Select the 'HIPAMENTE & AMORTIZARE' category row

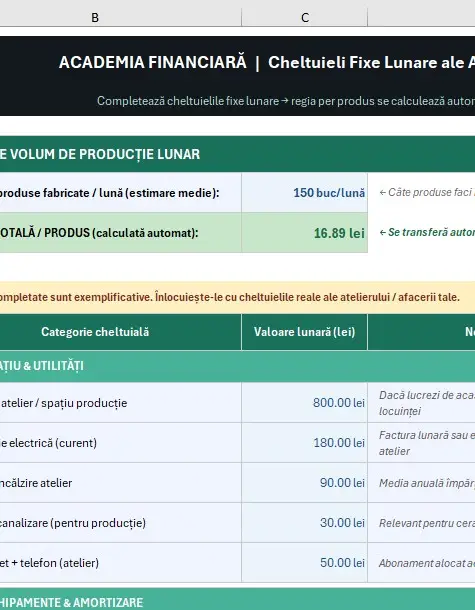coord(237,599)
